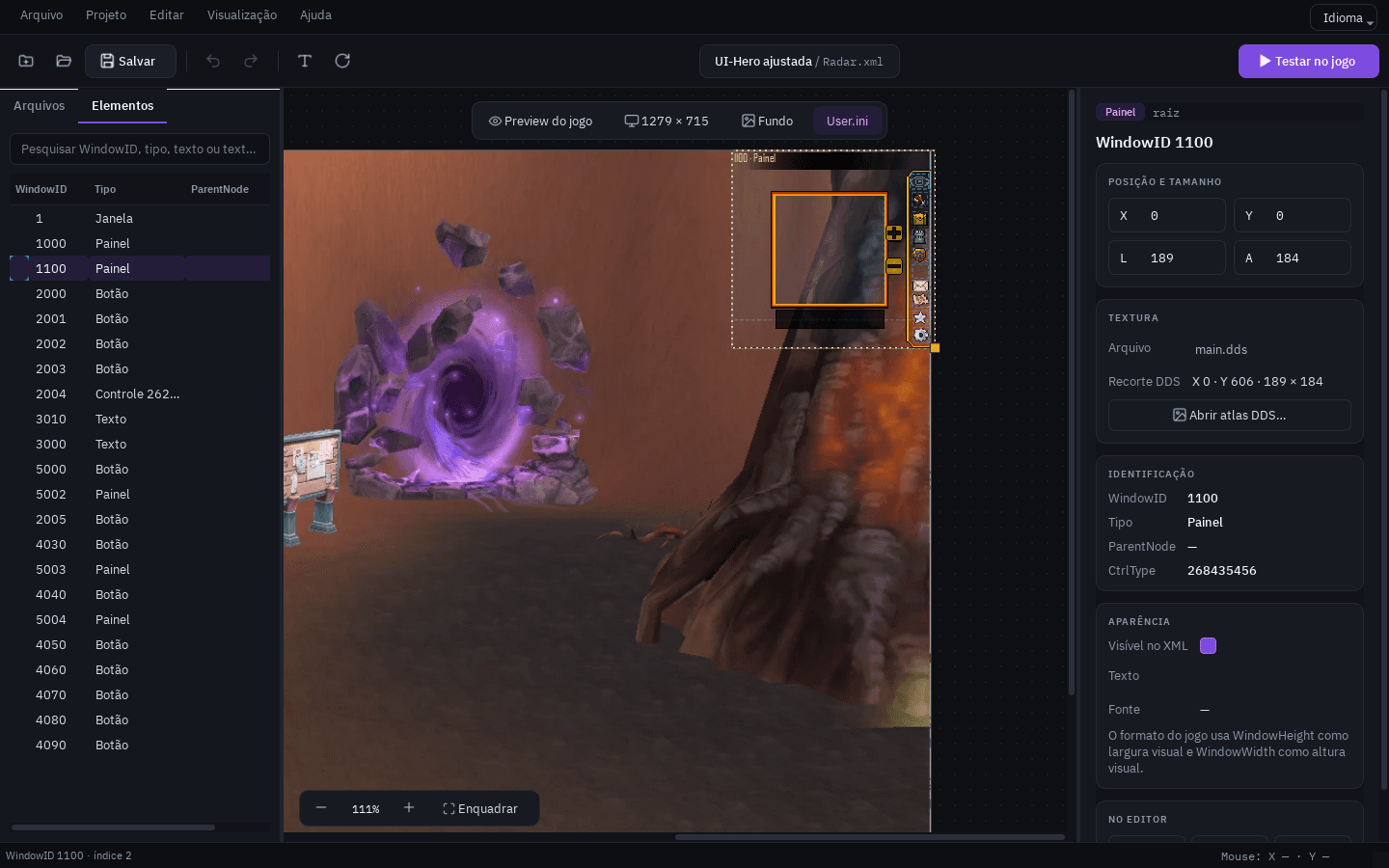Click the open folder icon in toolbar

tap(64, 61)
